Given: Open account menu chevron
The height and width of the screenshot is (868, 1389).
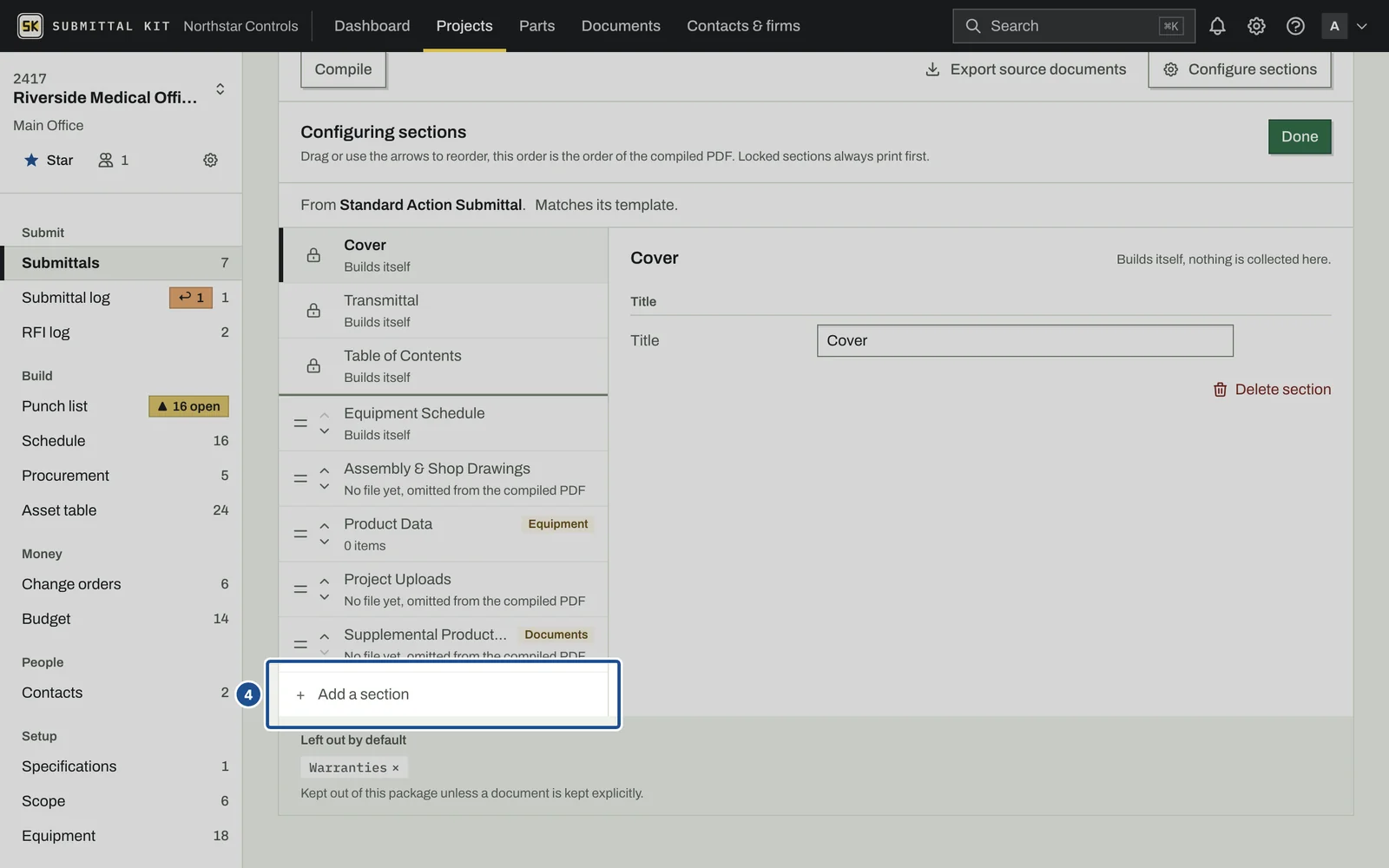Looking at the screenshot, I should tap(1362, 26).
